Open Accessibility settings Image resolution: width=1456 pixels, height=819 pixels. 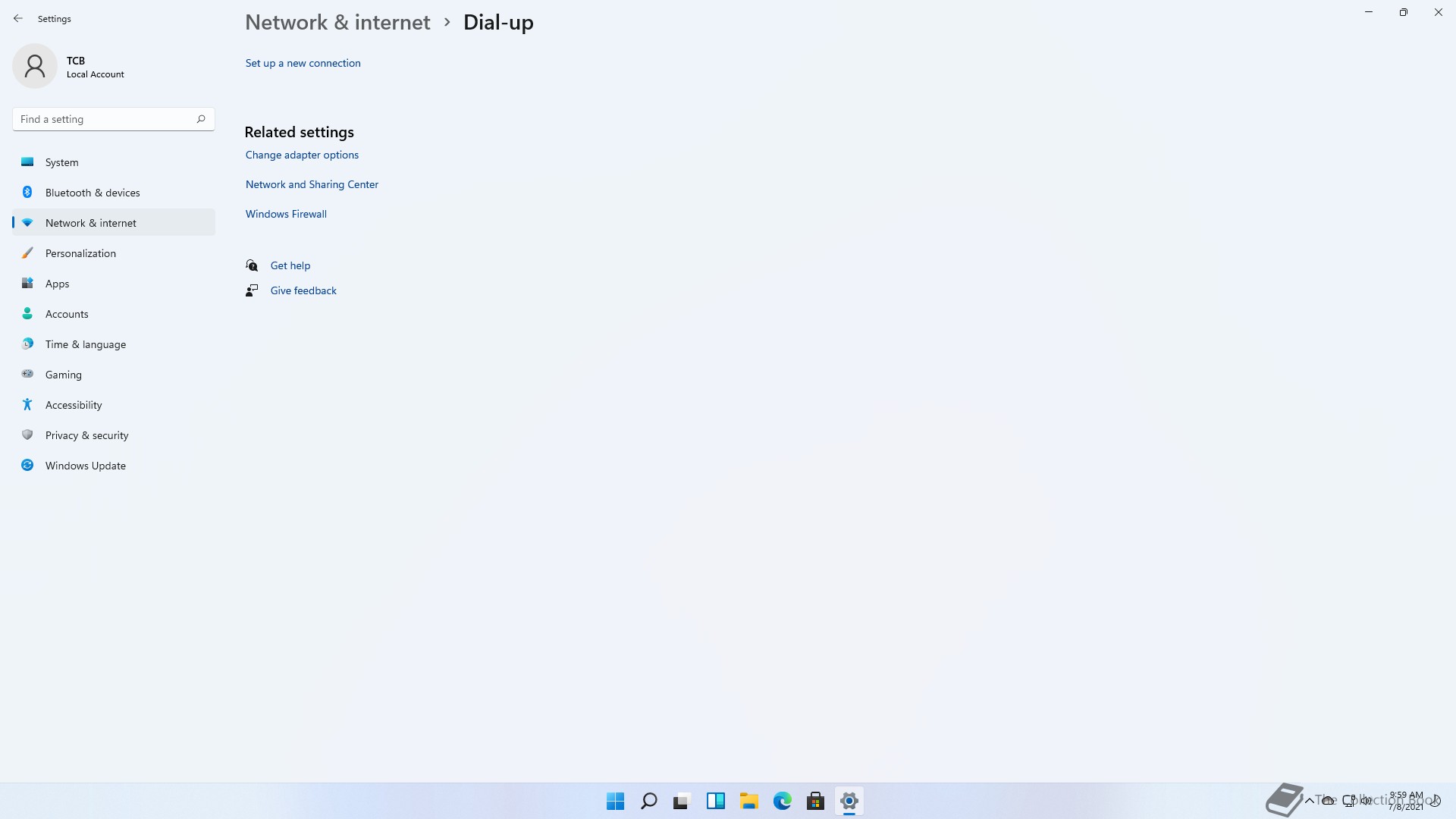[114, 405]
